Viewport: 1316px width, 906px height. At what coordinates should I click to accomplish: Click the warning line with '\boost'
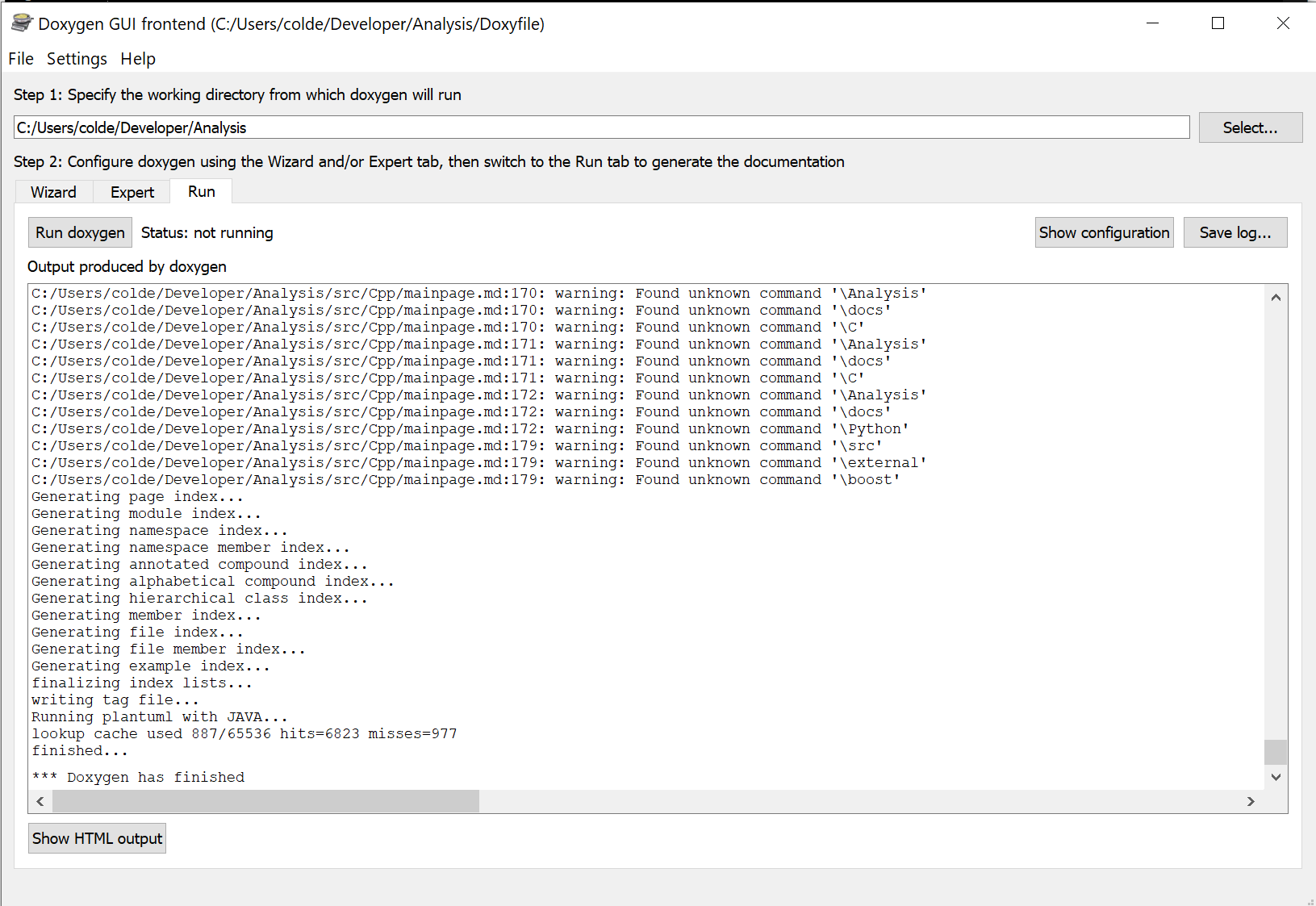[466, 479]
